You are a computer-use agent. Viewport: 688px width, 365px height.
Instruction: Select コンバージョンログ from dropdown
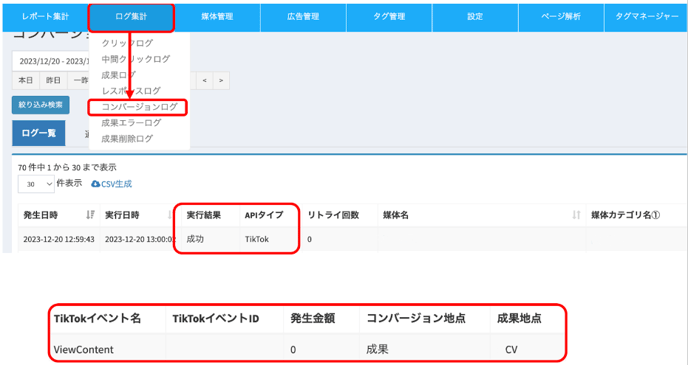(x=139, y=107)
